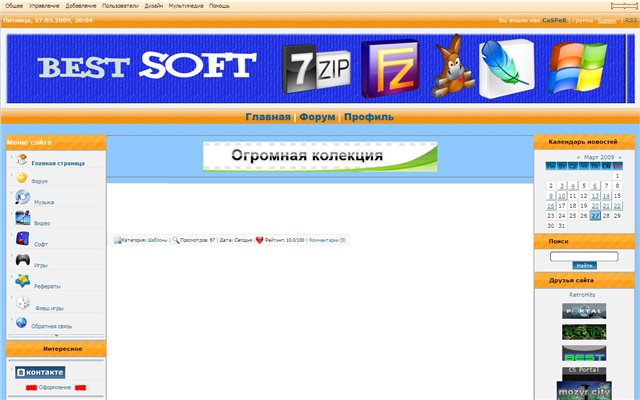This screenshot has height=400, width=640.
Task: Click the Видео icon in site menu
Action: pos(22,218)
